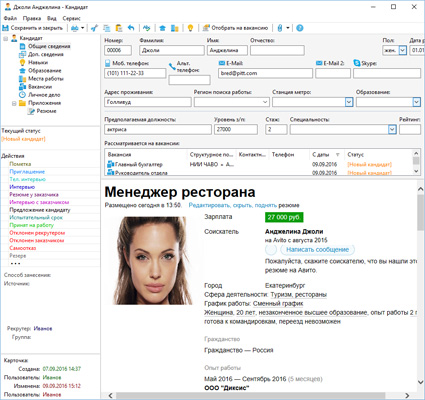Select Образование in the left tree
Screen dimensions: 425x400
[44, 71]
